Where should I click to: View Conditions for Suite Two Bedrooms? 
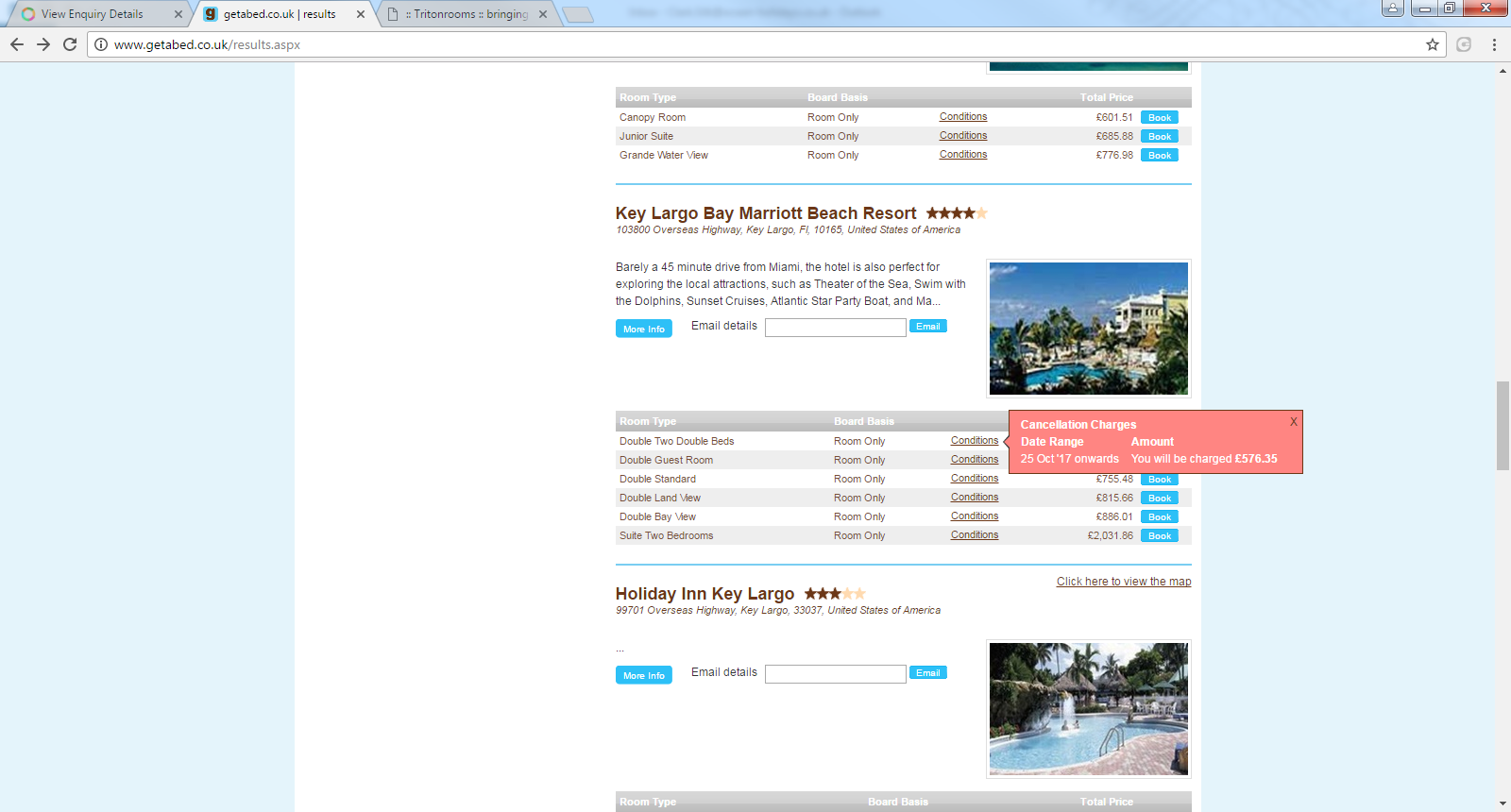click(x=975, y=535)
